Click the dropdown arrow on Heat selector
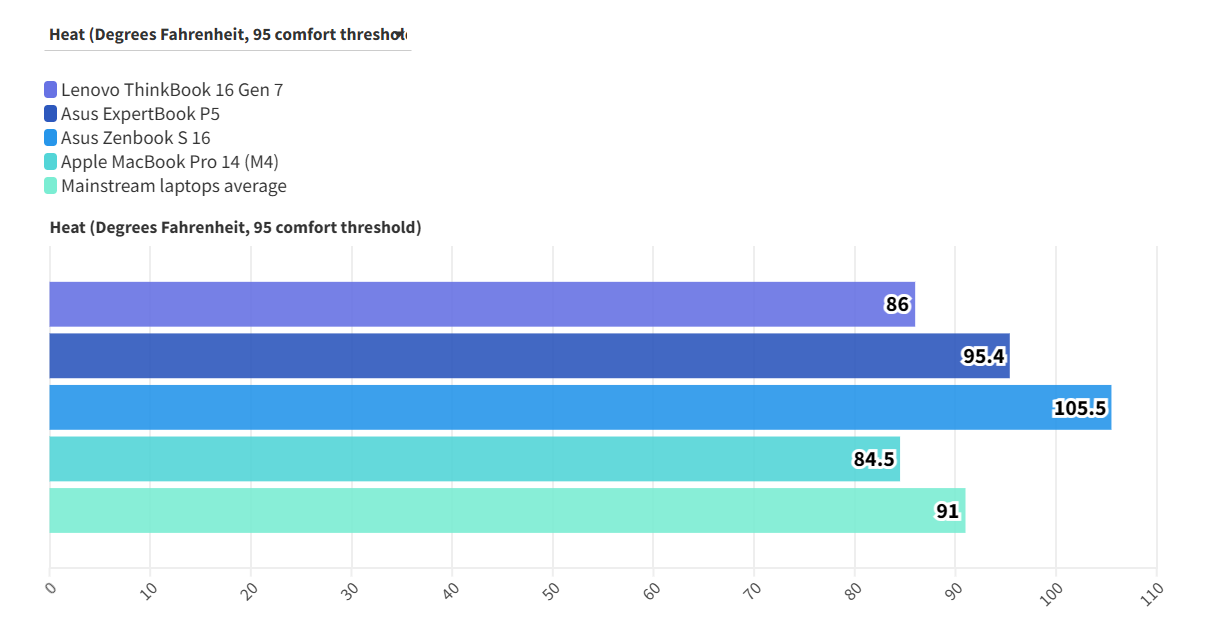 click(x=399, y=34)
